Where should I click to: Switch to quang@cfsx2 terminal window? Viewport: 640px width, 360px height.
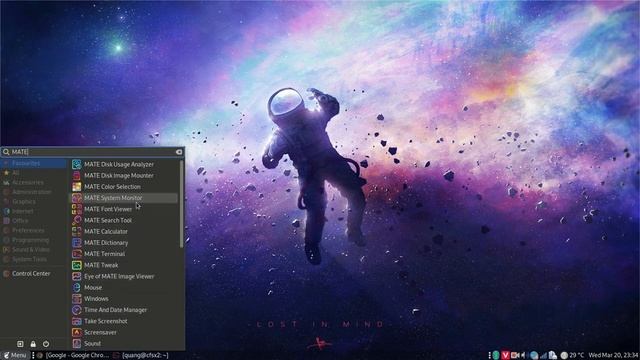[x=141, y=356]
